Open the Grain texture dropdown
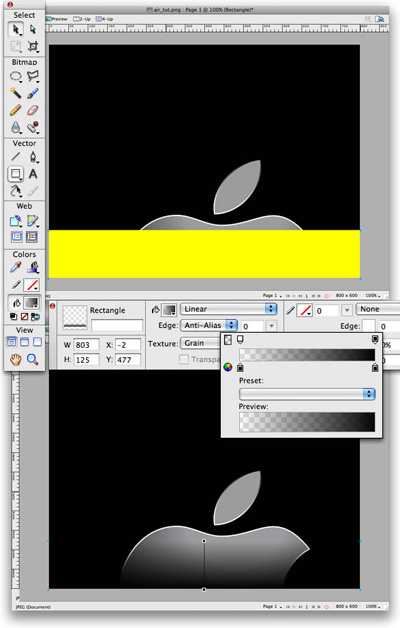Viewport: 400px width, 628px height. (x=201, y=343)
